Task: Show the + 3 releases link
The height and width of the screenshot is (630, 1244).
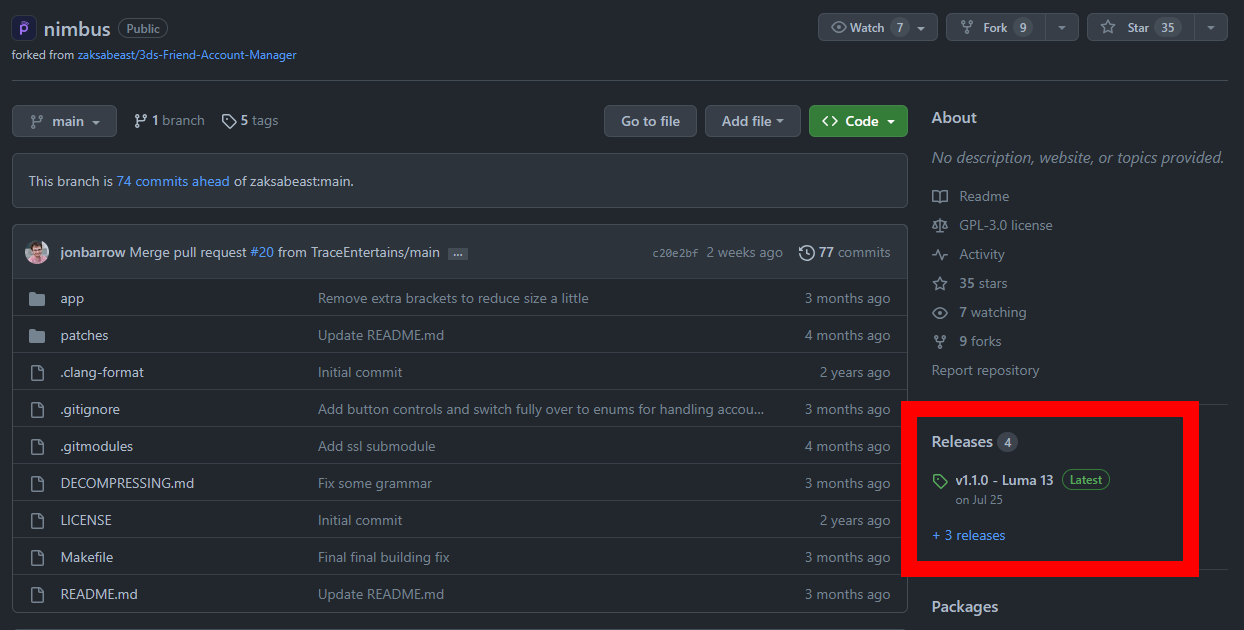Action: (969, 535)
